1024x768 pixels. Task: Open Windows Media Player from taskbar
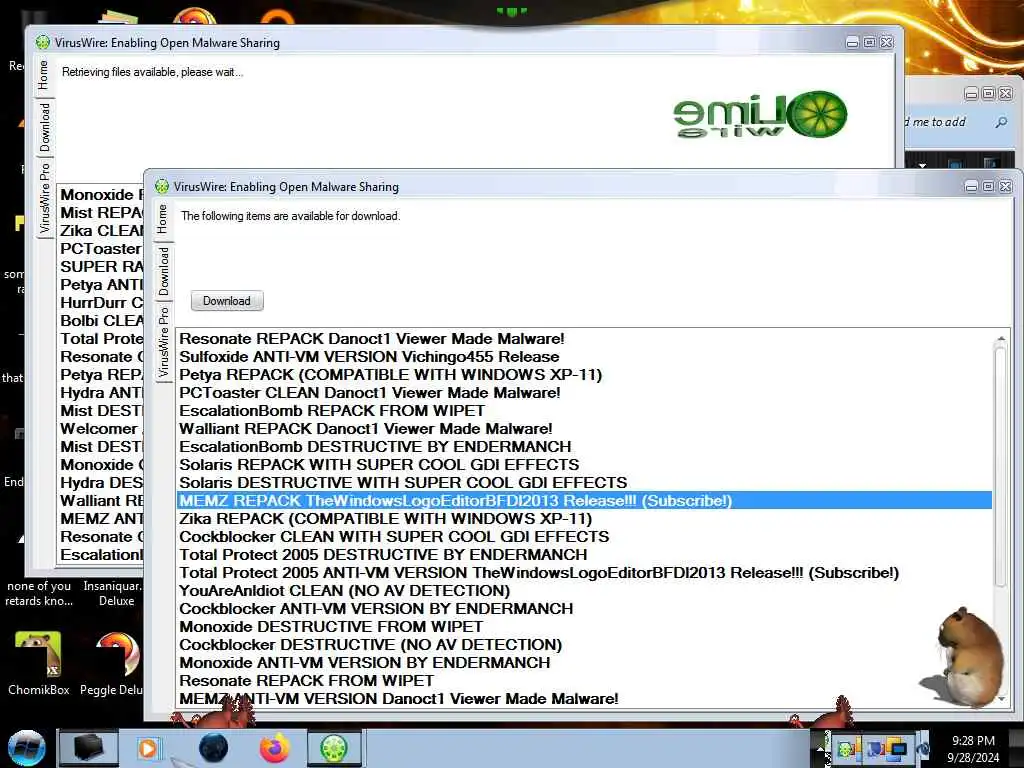coord(148,748)
